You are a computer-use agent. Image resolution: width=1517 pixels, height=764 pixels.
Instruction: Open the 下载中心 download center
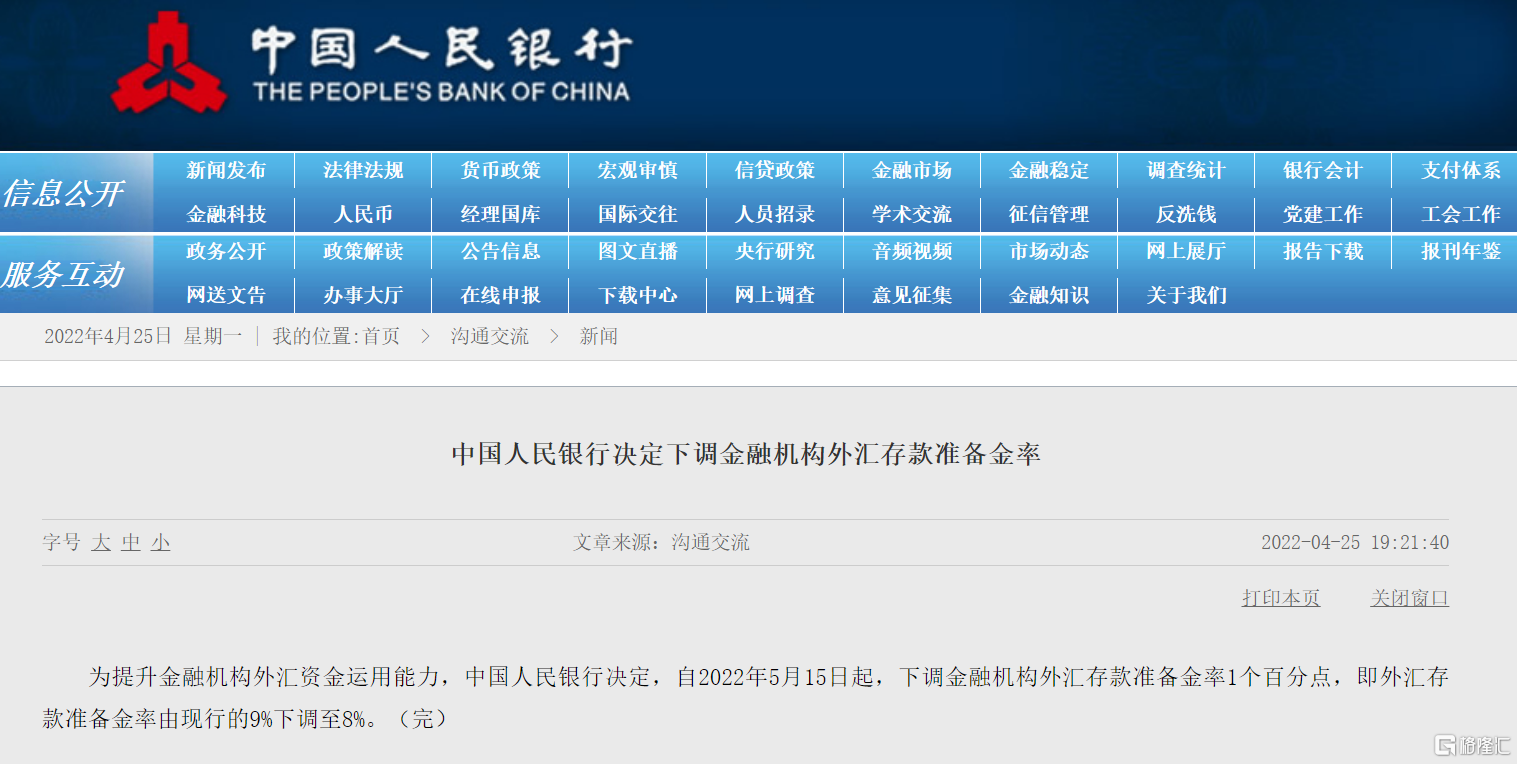[636, 294]
